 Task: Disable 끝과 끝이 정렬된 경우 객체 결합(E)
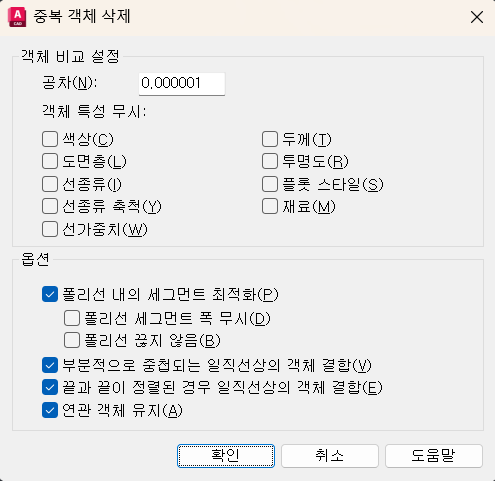(50, 387)
